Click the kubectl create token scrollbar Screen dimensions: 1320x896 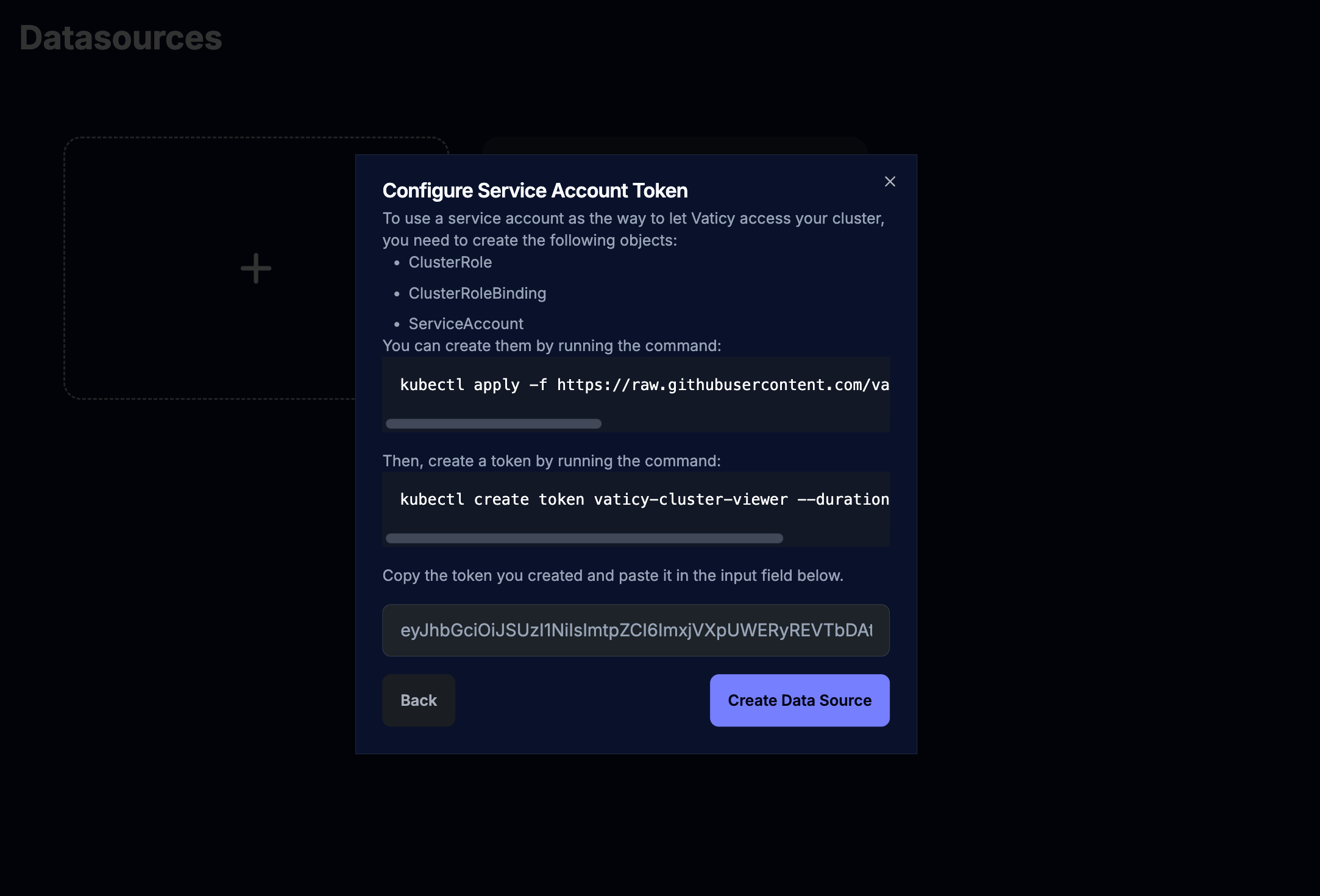point(584,538)
